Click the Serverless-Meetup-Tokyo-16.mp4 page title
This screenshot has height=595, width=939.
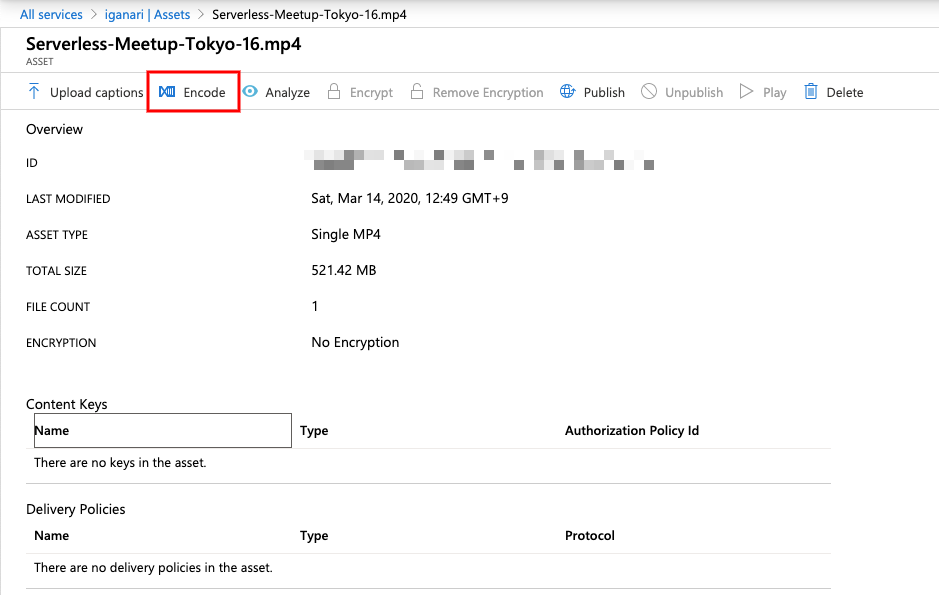click(163, 44)
